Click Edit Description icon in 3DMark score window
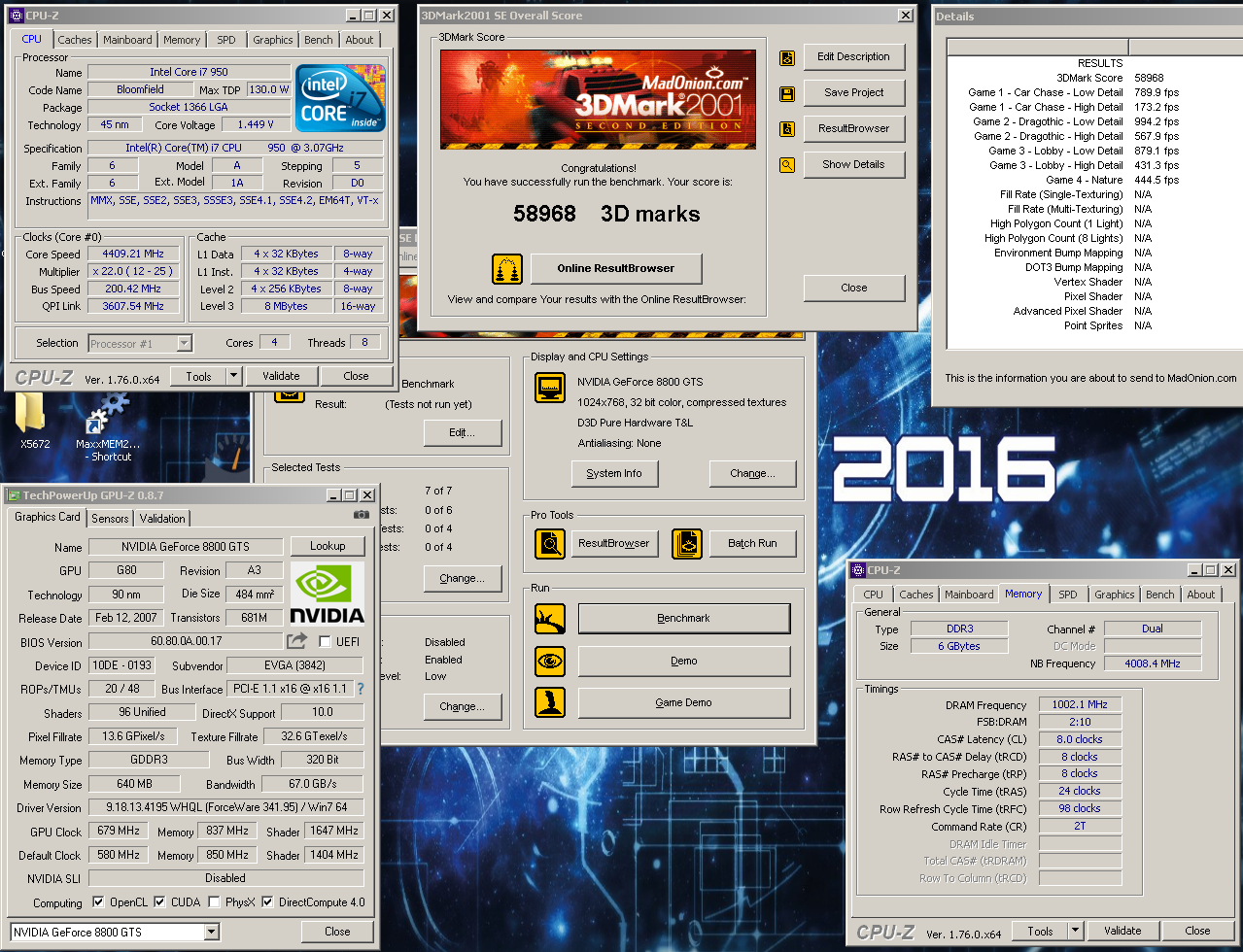Viewport: 1243px width, 952px height. click(787, 57)
